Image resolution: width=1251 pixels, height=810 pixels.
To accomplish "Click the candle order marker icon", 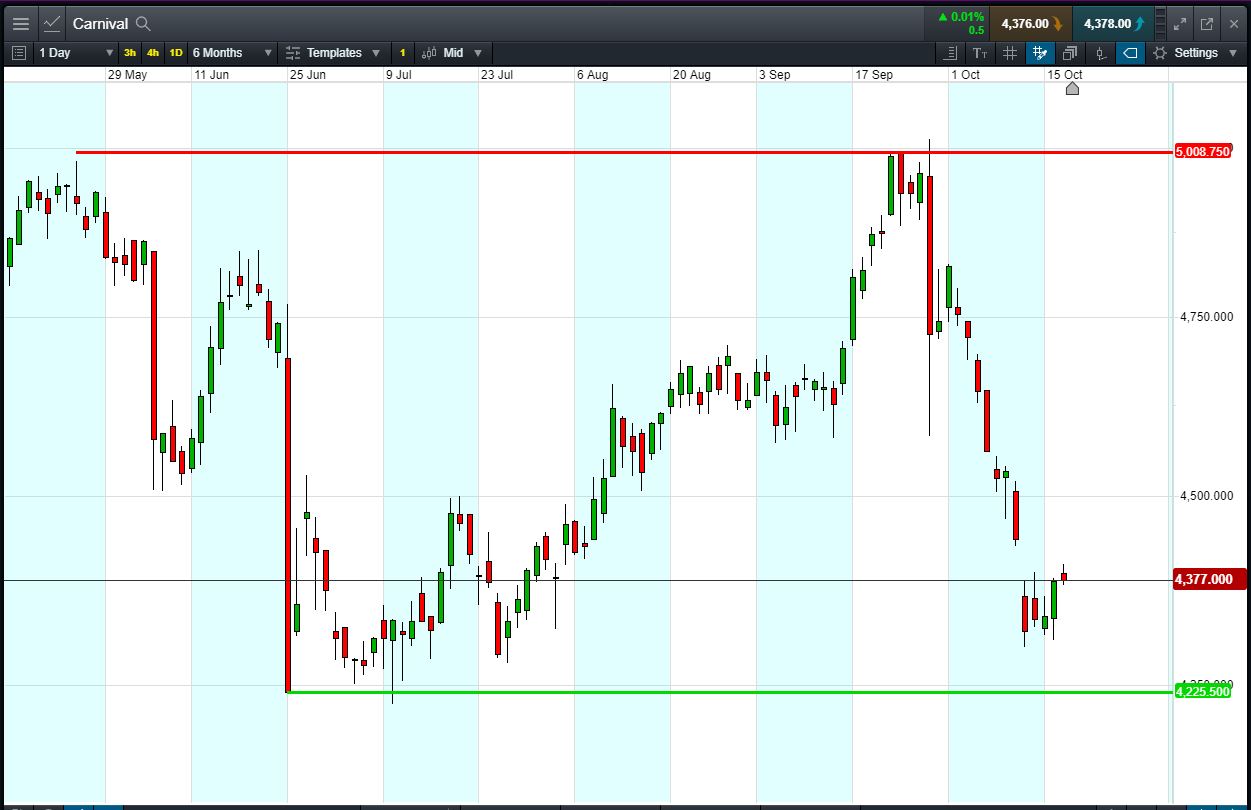I will pos(1101,53).
